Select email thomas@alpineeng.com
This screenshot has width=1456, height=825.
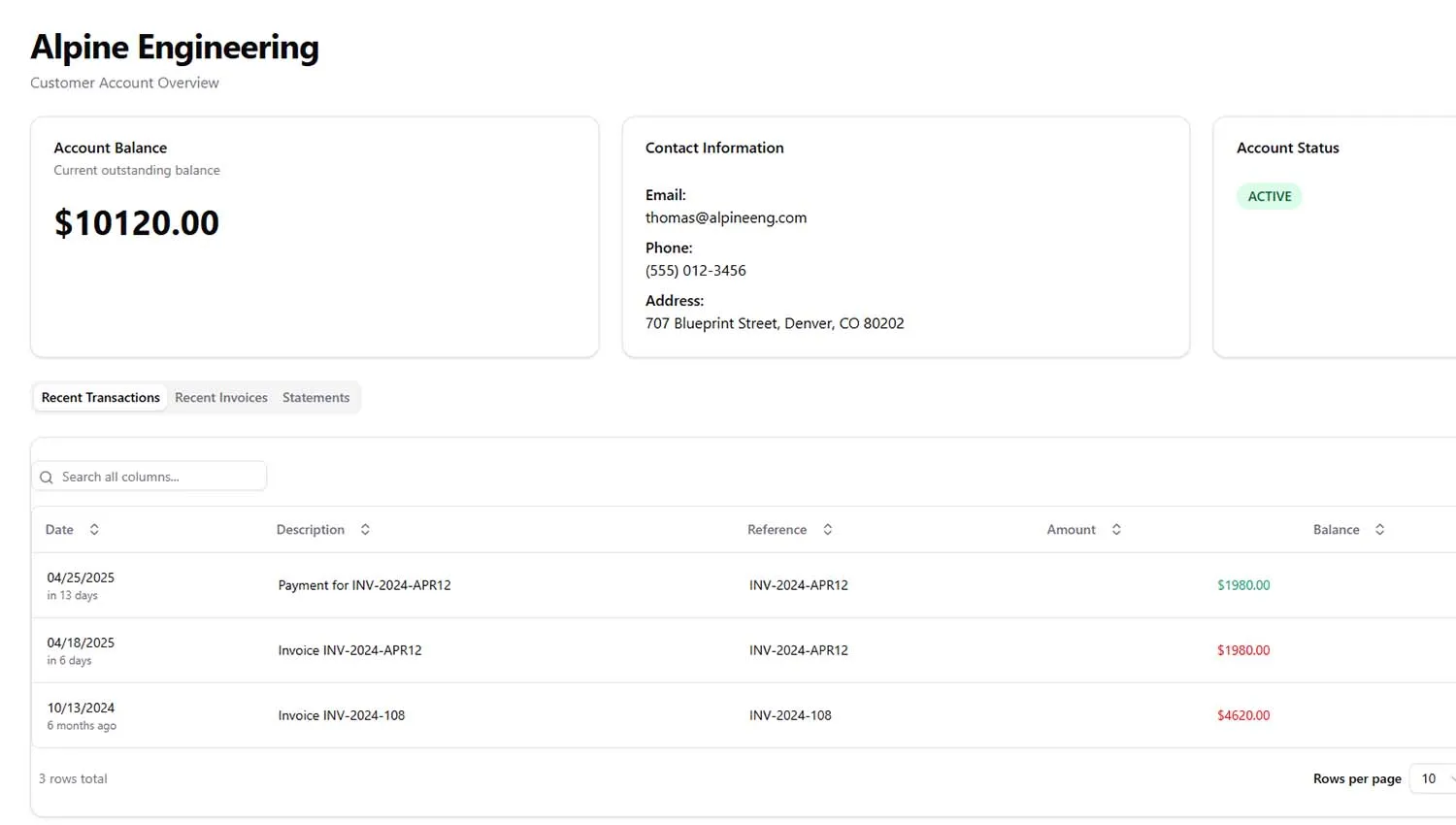coord(726,217)
